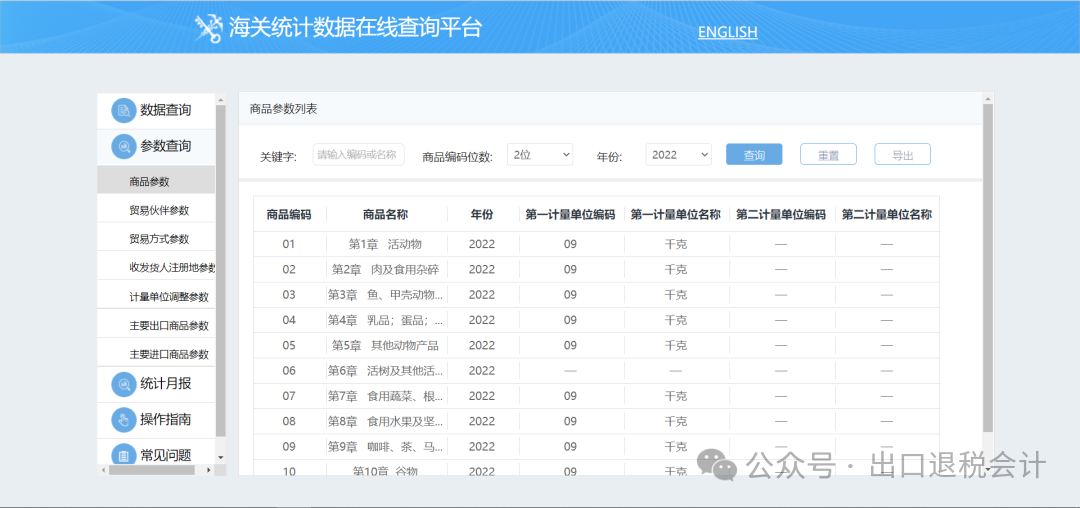Select 主要进口商品参数 in sidebar
The image size is (1080, 508).
pyautogui.click(x=169, y=355)
